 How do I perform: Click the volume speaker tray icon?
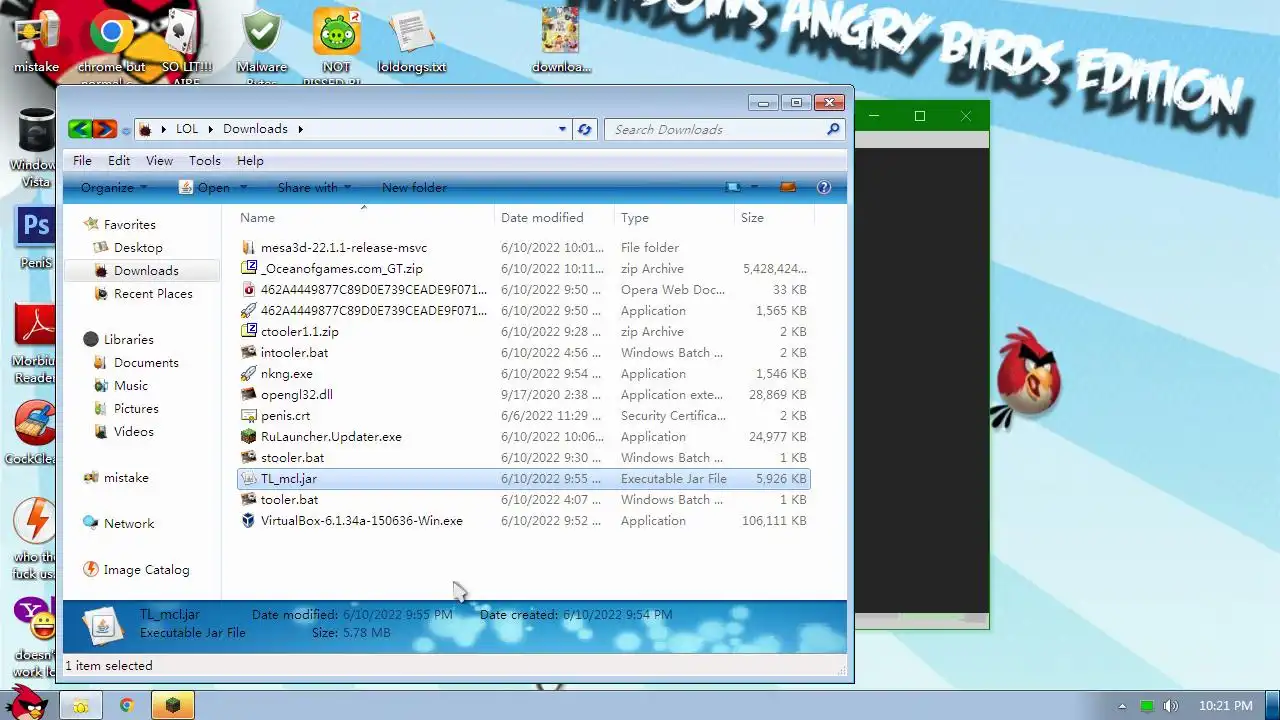click(1170, 706)
